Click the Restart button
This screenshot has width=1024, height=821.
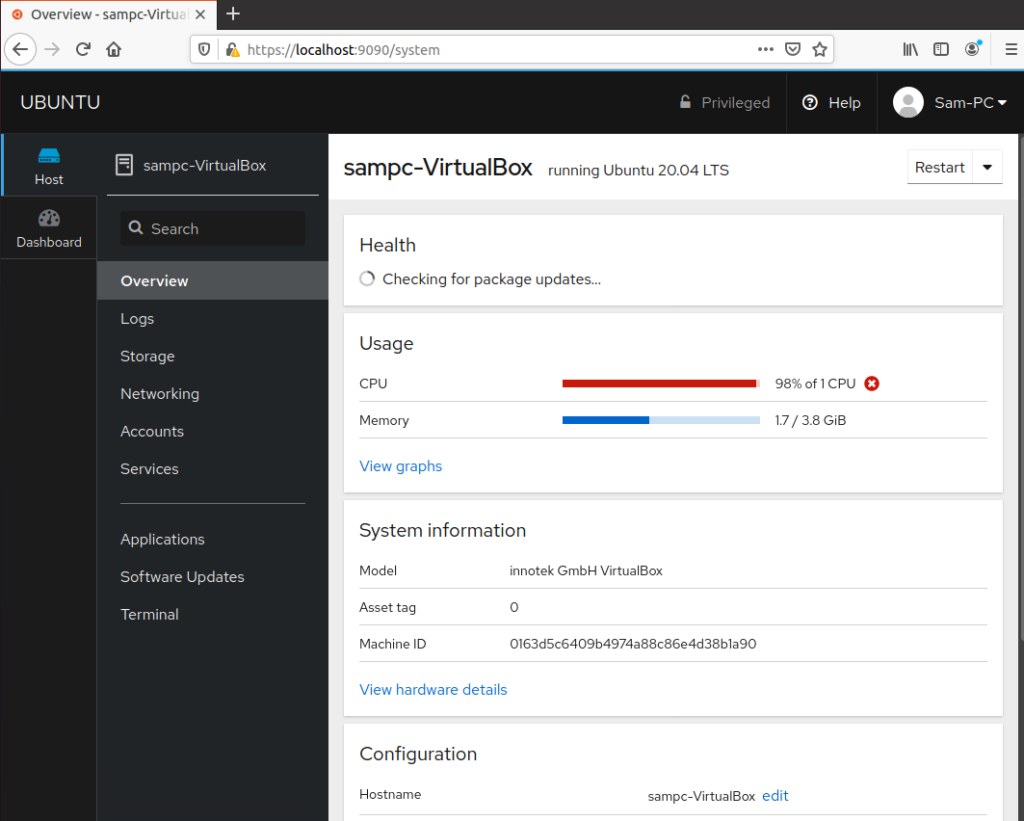point(939,167)
